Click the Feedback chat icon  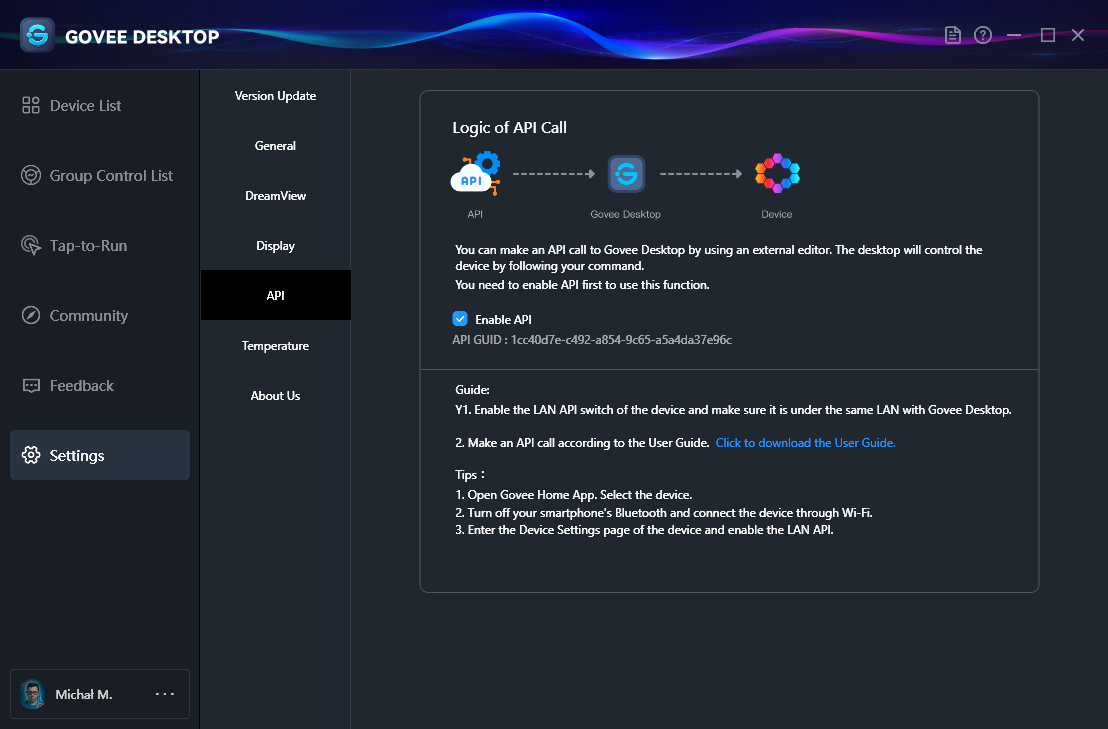click(x=31, y=386)
